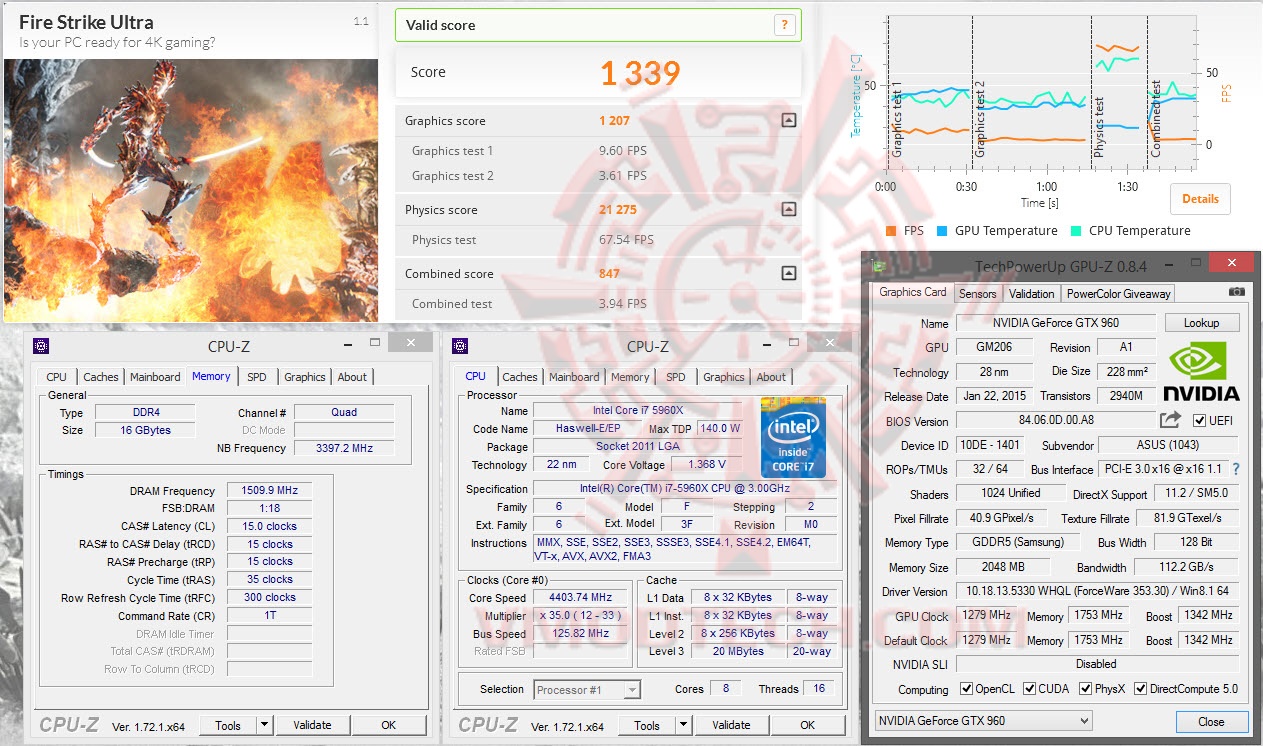Viewport: 1263px width, 746px height.
Task: Open the CPU tab in left CPU-Z window
Action: (57, 377)
